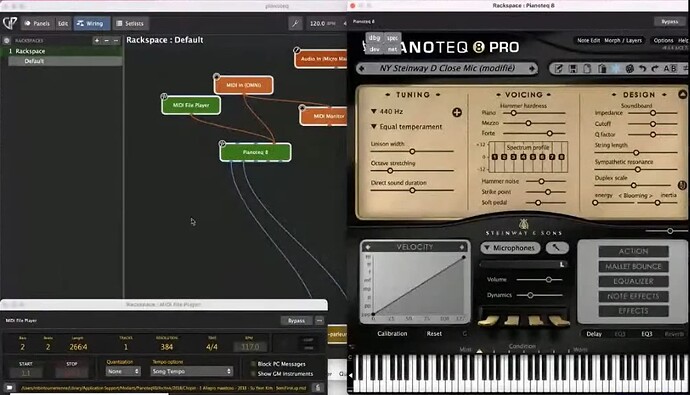Screen dimensions: 690x395
Task: Adjust the Volume slider knob
Action: [548, 279]
